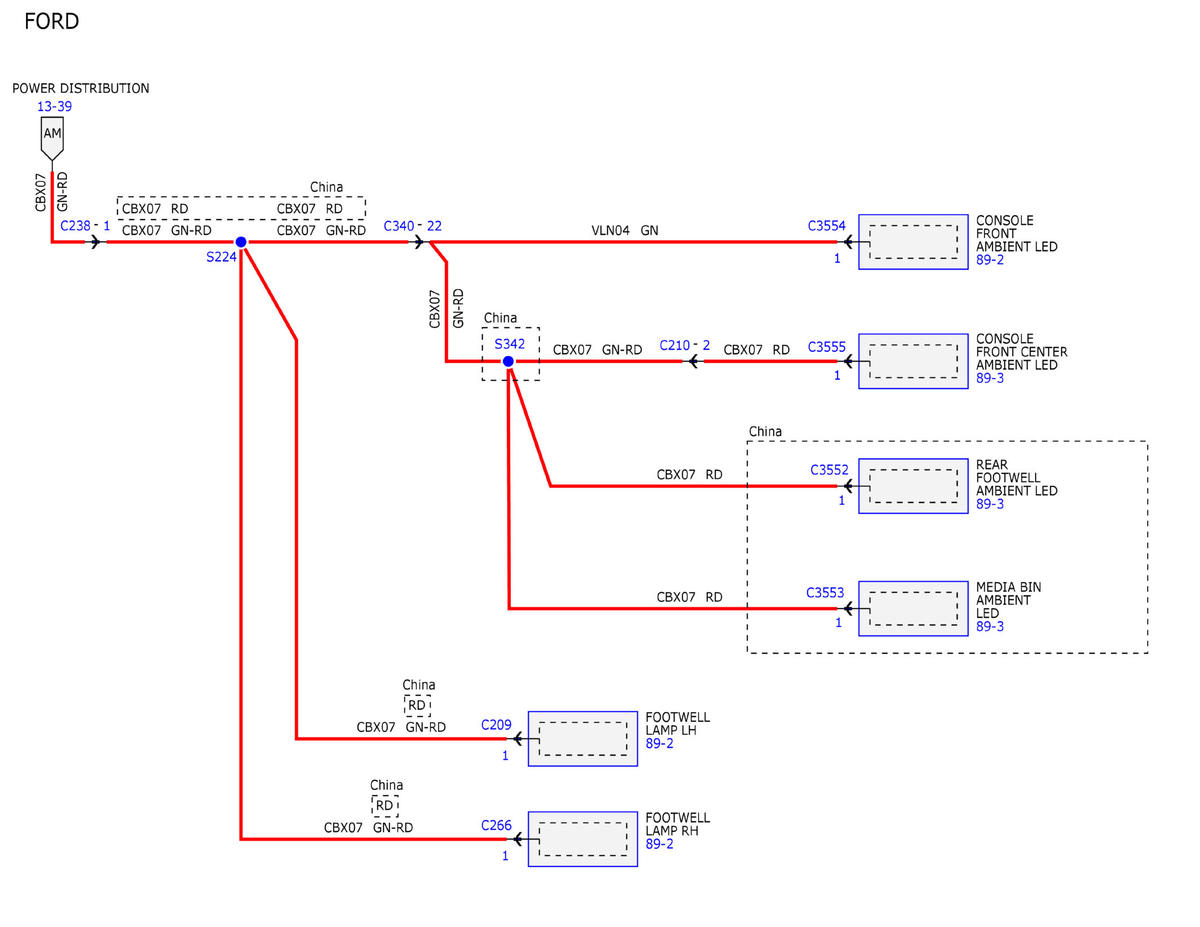The height and width of the screenshot is (927, 1200).
Task: Click the C3554 connector label
Action: tap(827, 226)
